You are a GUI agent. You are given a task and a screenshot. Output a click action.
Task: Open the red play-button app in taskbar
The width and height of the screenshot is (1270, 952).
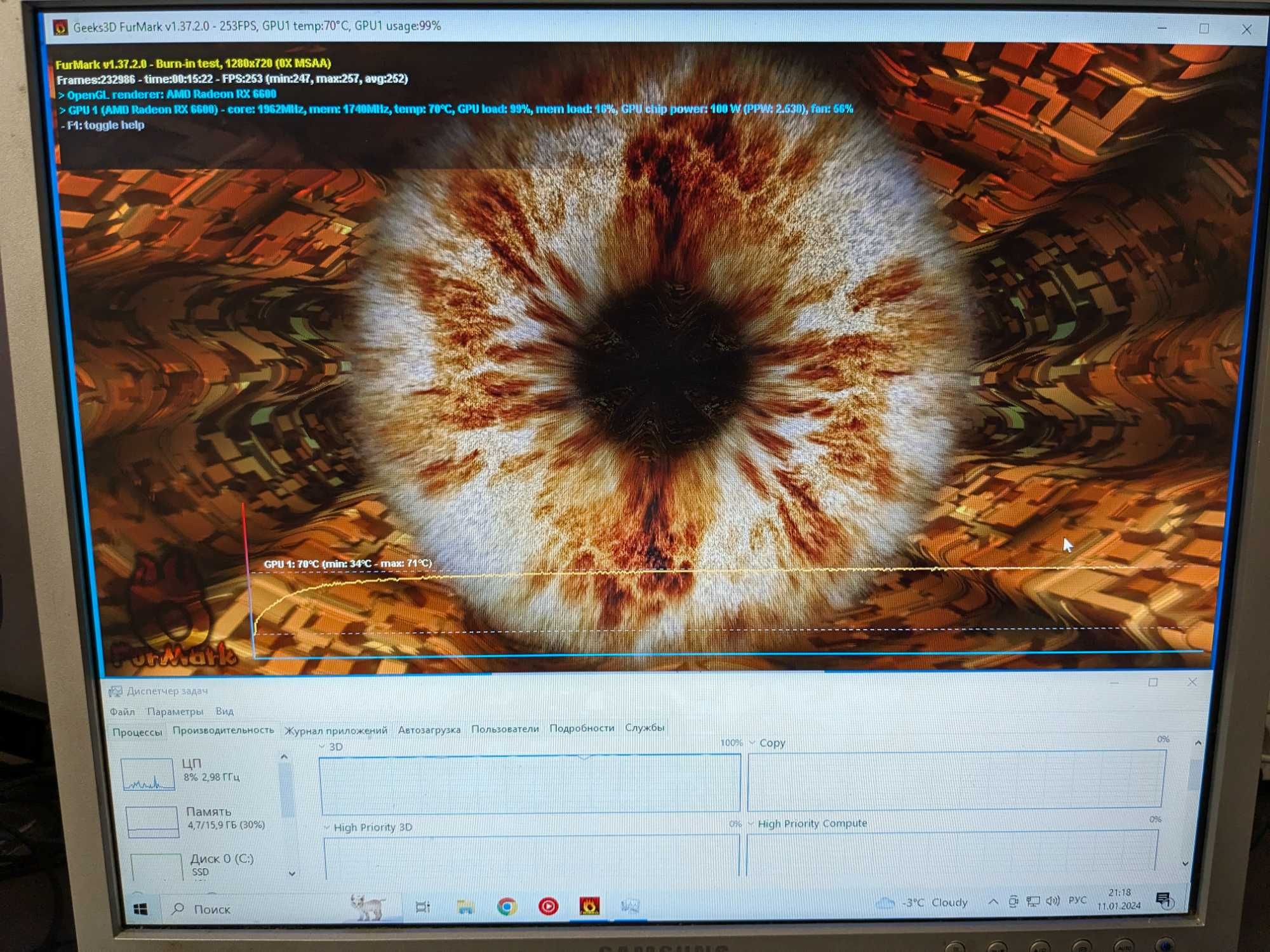tap(548, 906)
